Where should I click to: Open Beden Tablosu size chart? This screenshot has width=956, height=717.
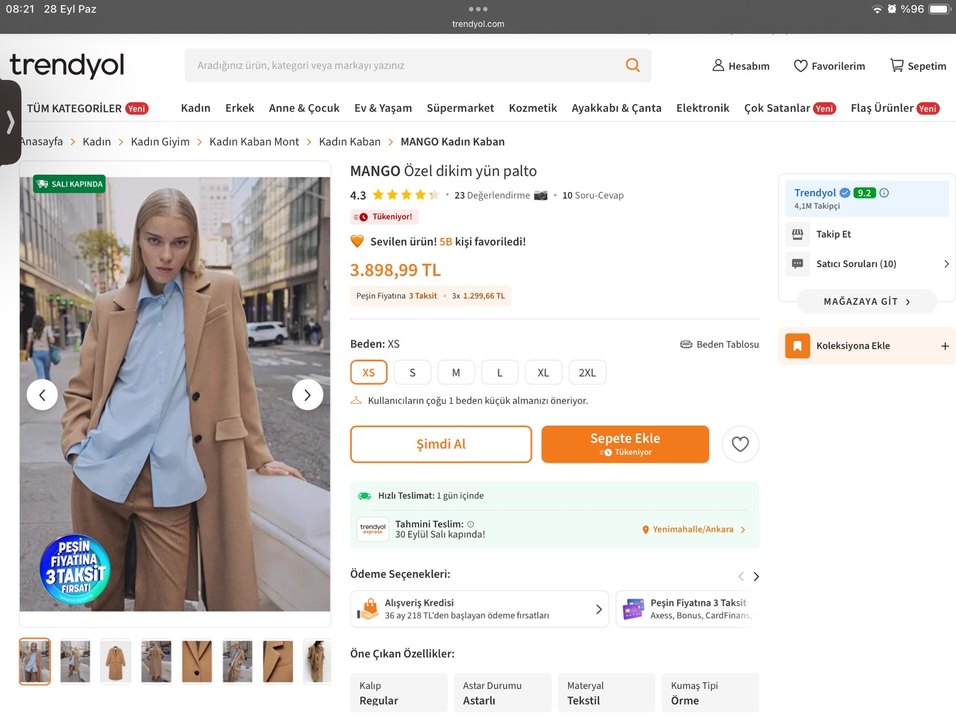[719, 344]
